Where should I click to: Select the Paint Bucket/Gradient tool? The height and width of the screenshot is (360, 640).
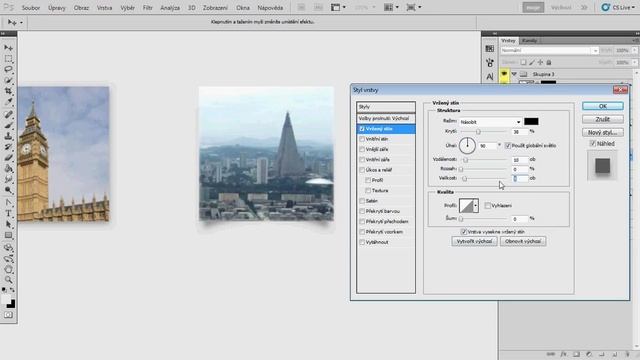pos(8,169)
